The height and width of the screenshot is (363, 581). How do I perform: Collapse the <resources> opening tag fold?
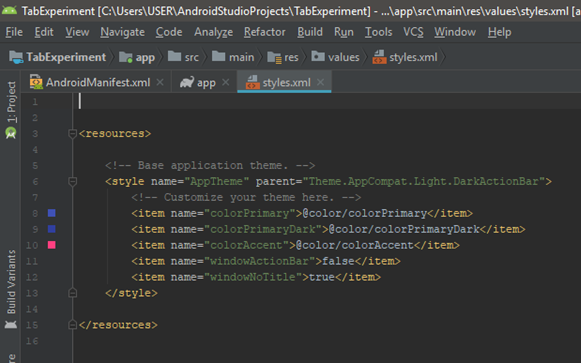[x=73, y=133]
